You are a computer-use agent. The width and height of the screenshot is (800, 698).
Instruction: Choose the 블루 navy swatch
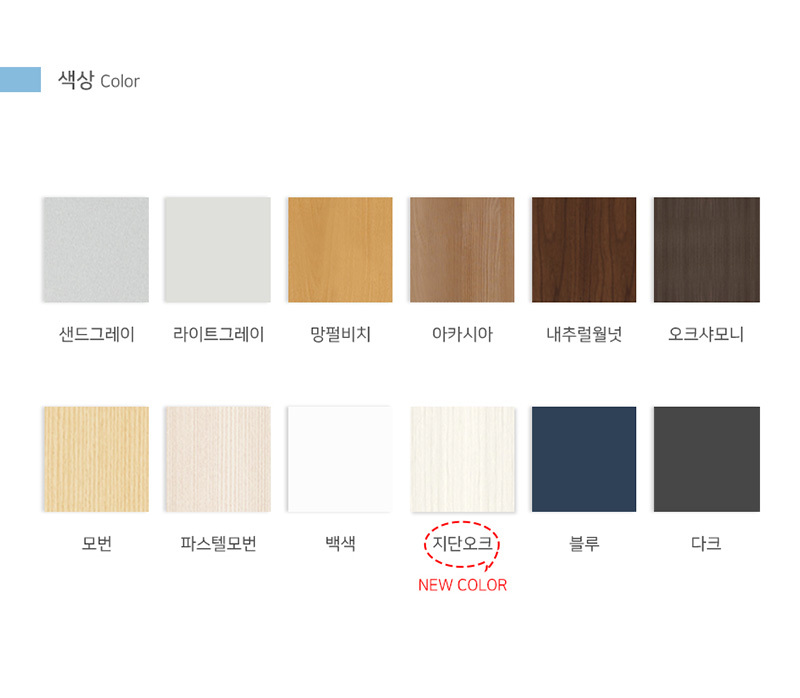[x=584, y=459]
